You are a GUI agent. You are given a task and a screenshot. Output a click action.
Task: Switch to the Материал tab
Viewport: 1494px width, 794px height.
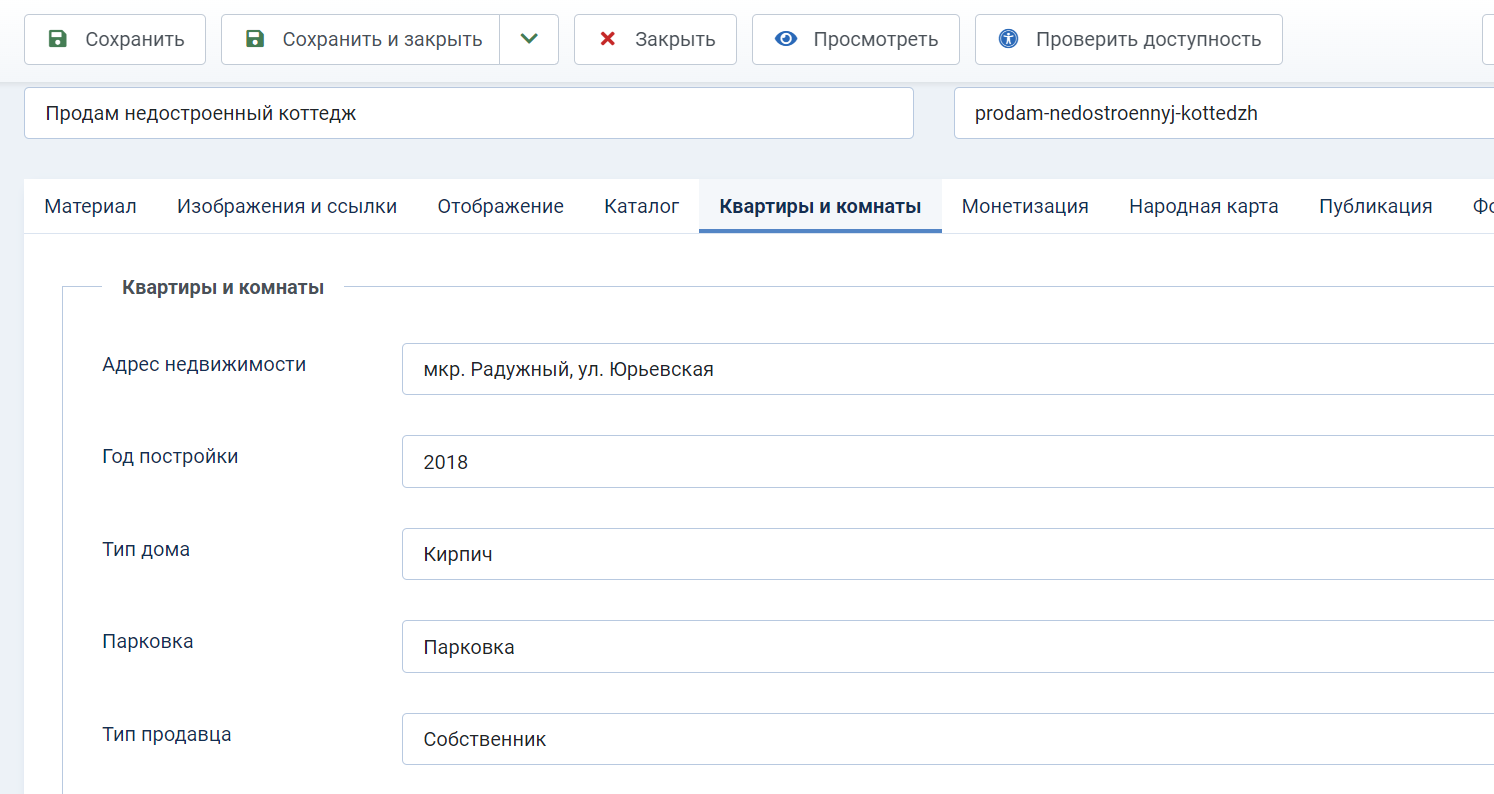pyautogui.click(x=90, y=207)
